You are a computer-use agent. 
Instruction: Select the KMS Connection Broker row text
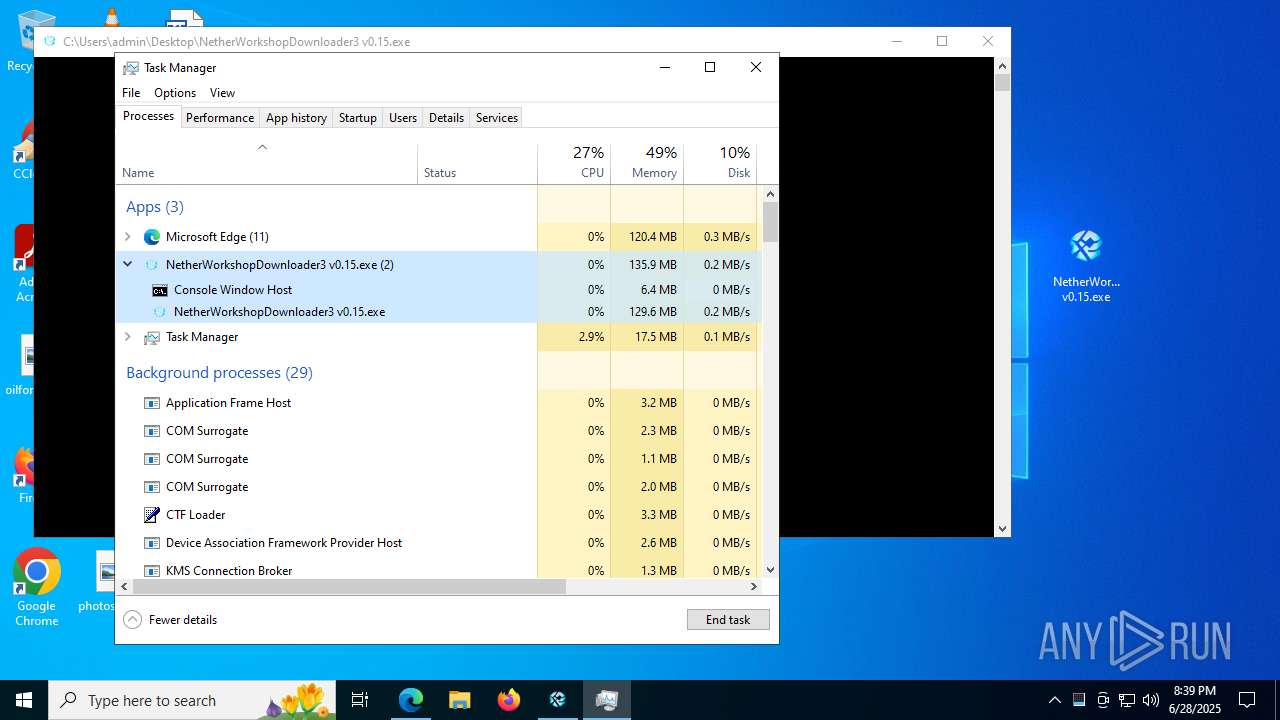pos(229,571)
